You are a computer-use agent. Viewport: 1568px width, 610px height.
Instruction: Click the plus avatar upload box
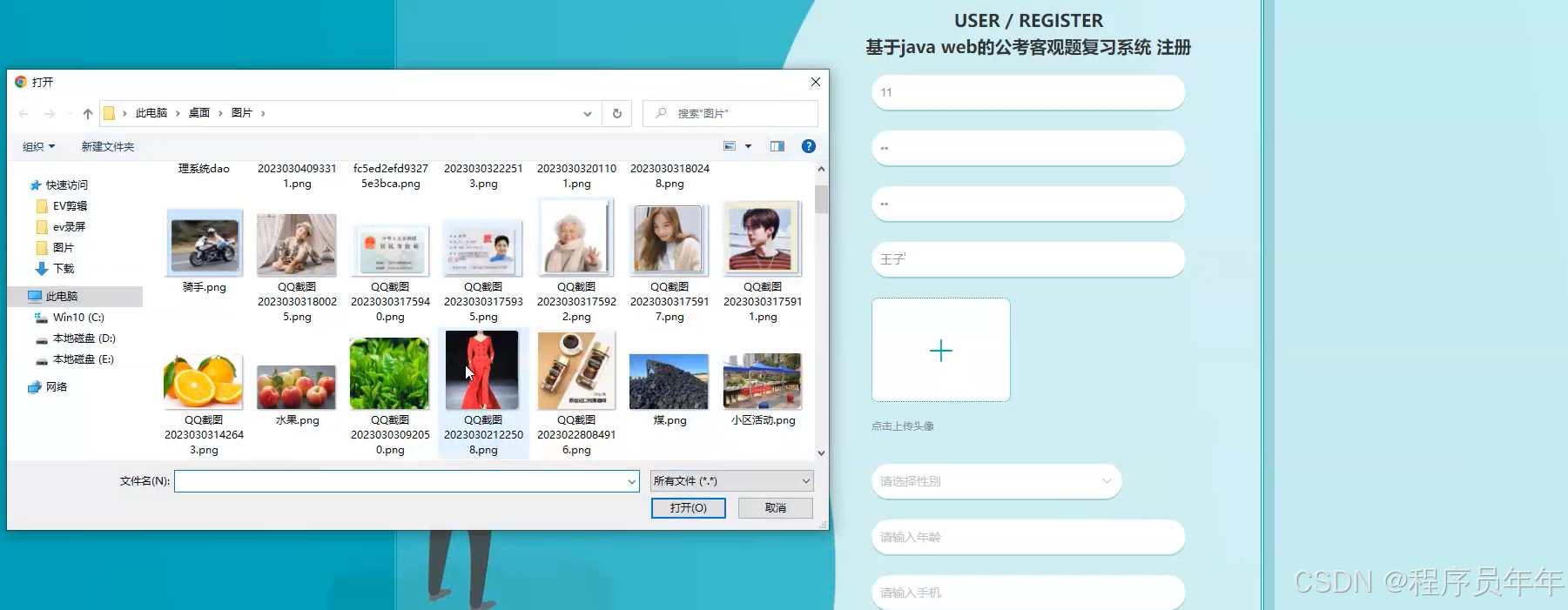[941, 350]
